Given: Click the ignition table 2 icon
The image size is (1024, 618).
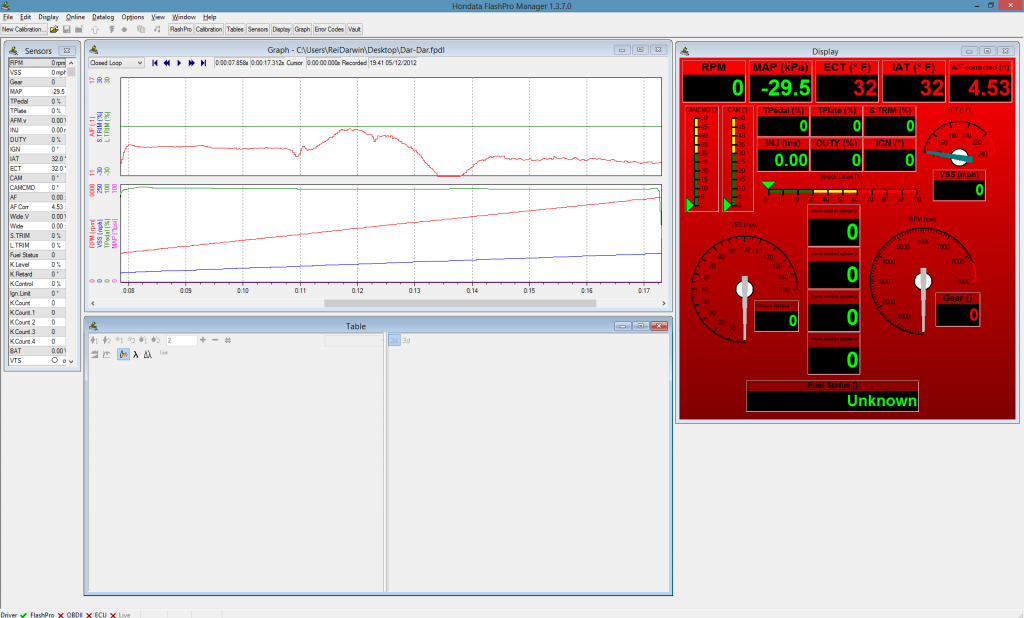Looking at the screenshot, I should click(106, 340).
